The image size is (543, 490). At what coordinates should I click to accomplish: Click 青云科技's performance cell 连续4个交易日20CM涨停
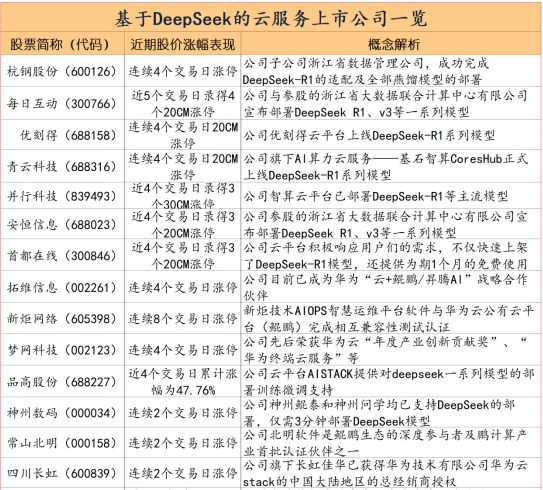[x=183, y=167]
